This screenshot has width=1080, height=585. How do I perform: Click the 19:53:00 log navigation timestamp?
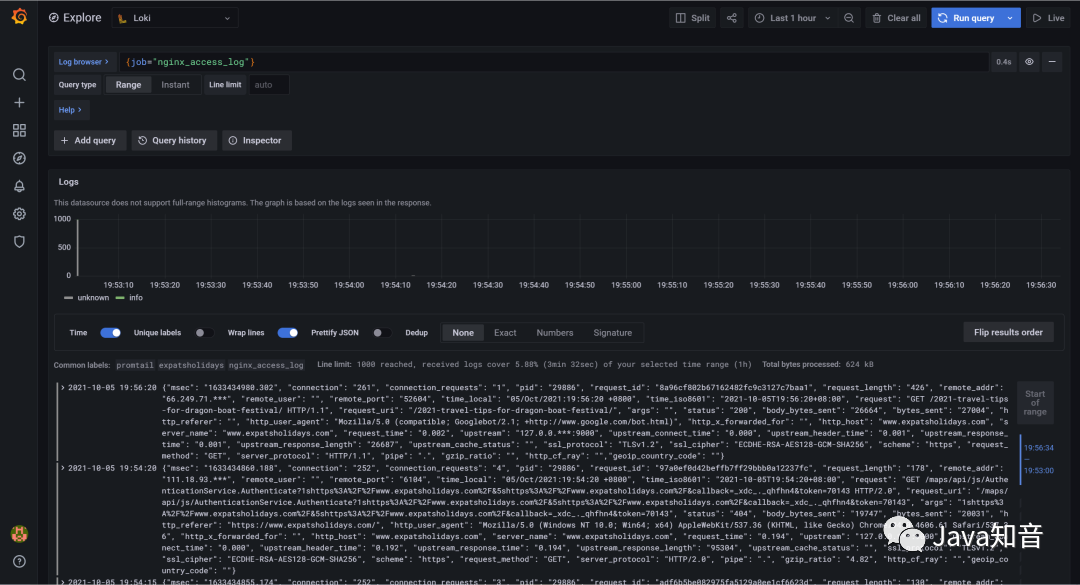pyautogui.click(x=1039, y=471)
